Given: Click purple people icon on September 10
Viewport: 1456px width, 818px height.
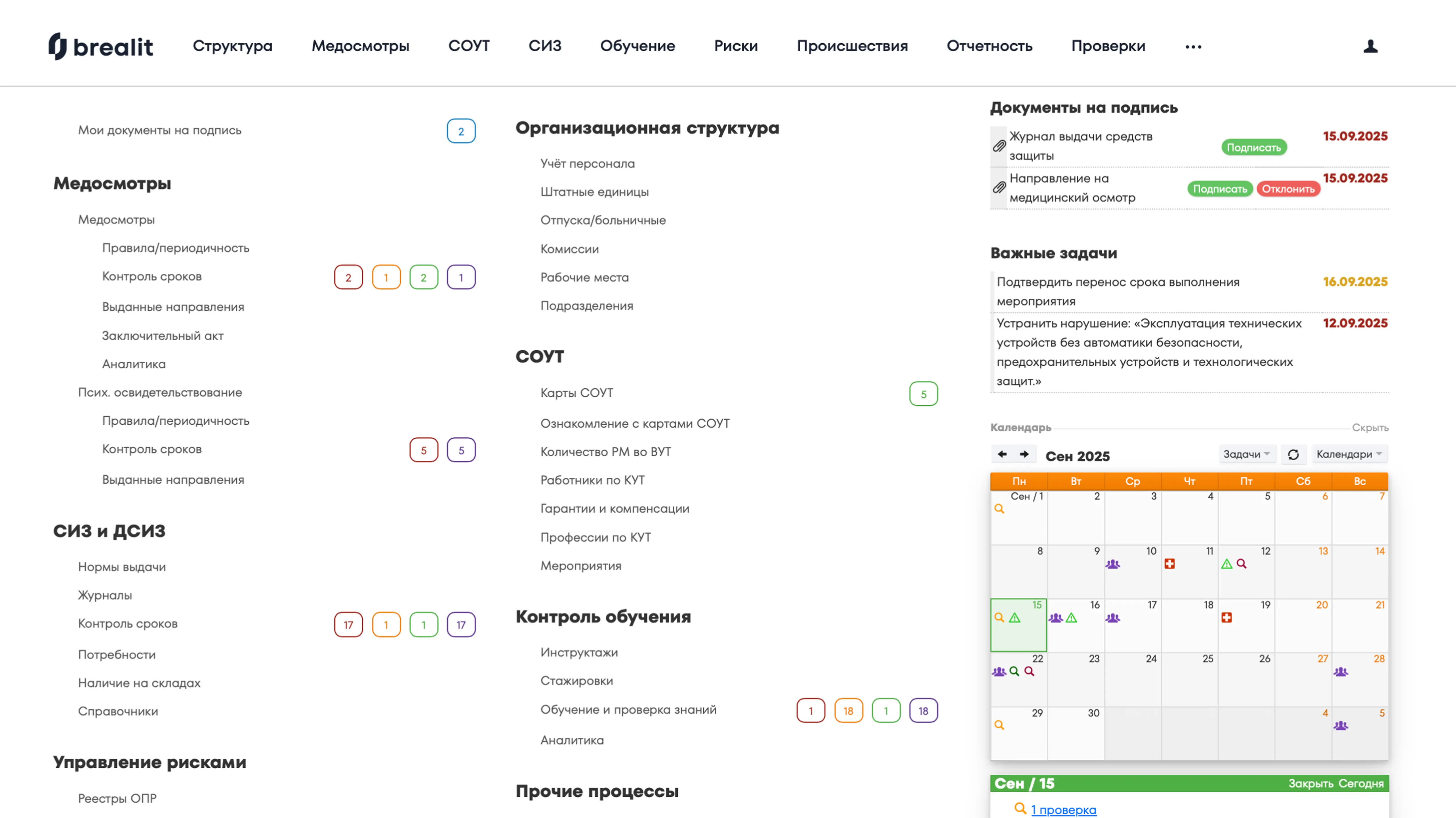Looking at the screenshot, I should 1112,564.
